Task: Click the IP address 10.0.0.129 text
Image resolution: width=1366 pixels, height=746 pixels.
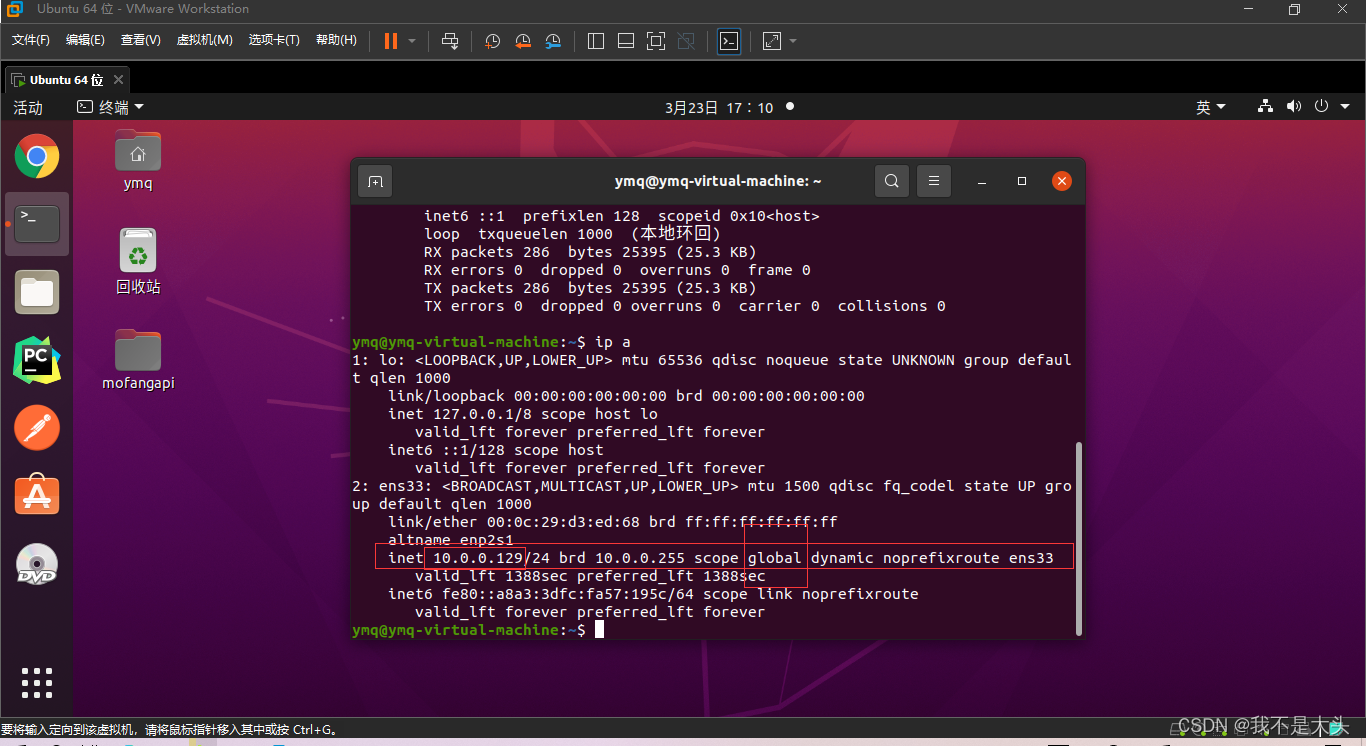Action: [479, 558]
